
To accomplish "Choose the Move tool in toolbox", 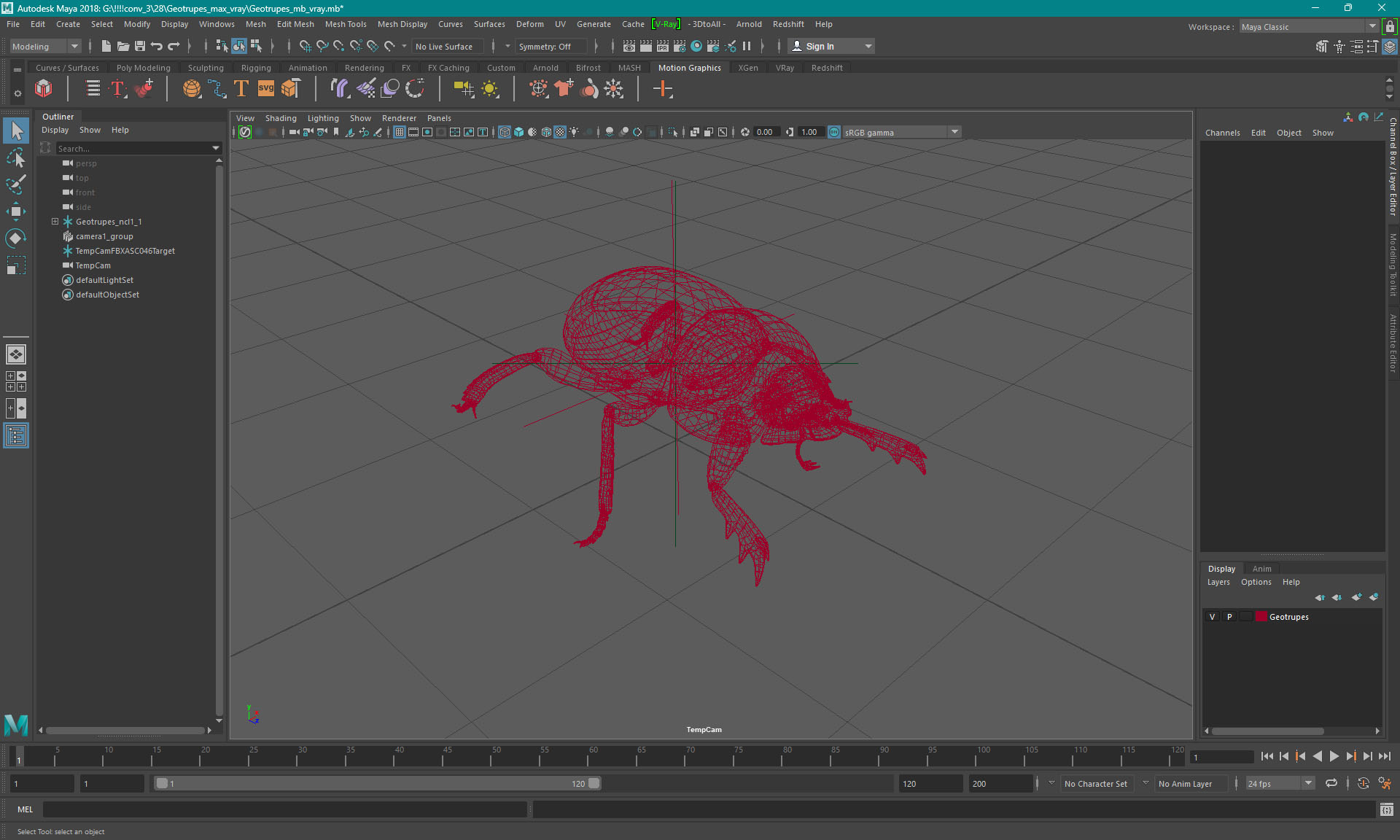I will (x=16, y=211).
